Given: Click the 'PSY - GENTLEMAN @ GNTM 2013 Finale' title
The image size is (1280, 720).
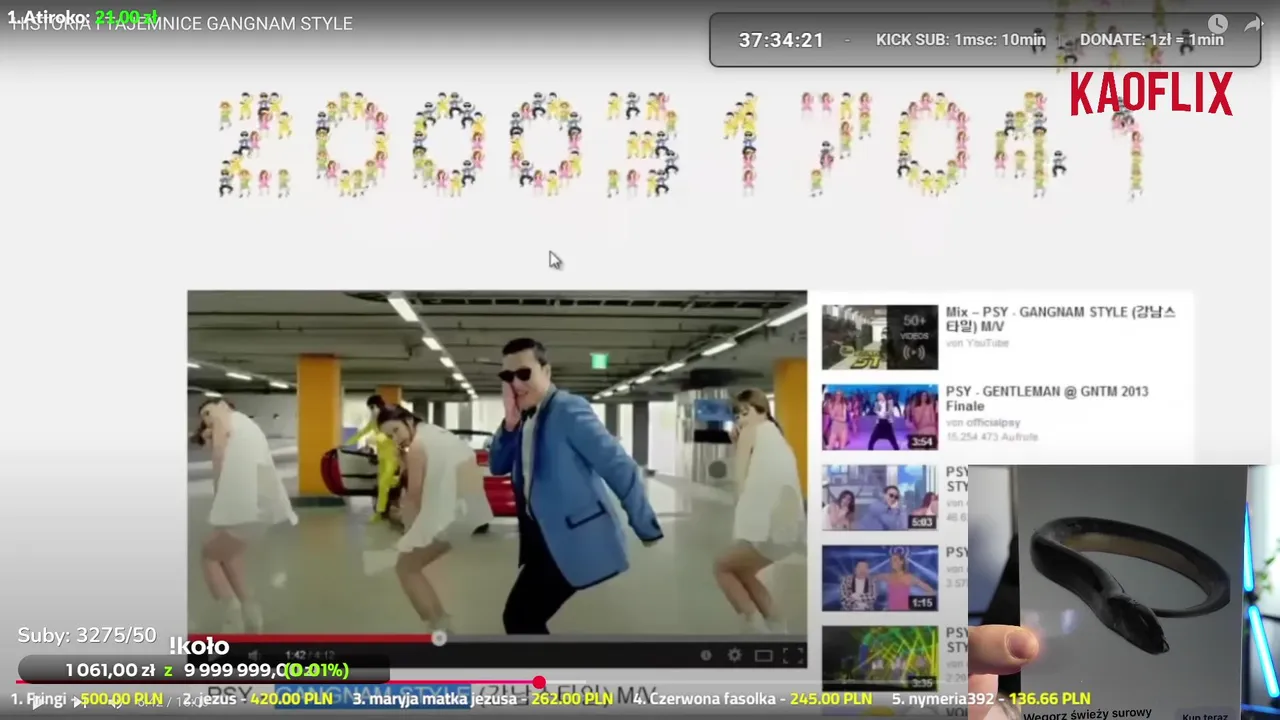Looking at the screenshot, I should click(1047, 398).
